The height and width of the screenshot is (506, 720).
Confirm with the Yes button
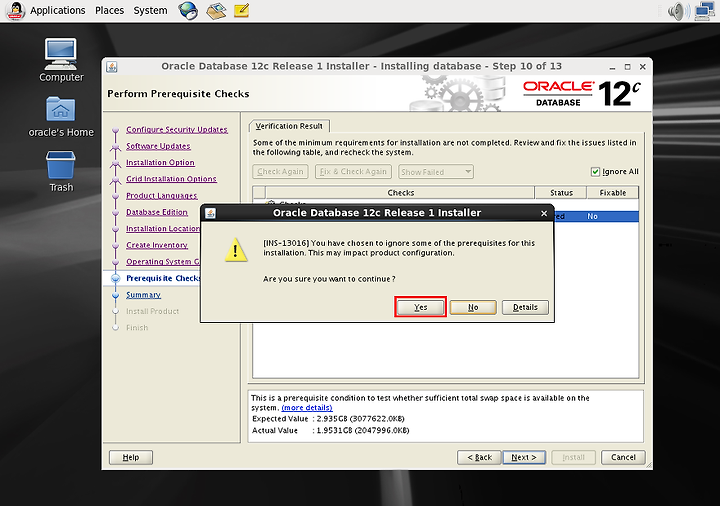(420, 307)
